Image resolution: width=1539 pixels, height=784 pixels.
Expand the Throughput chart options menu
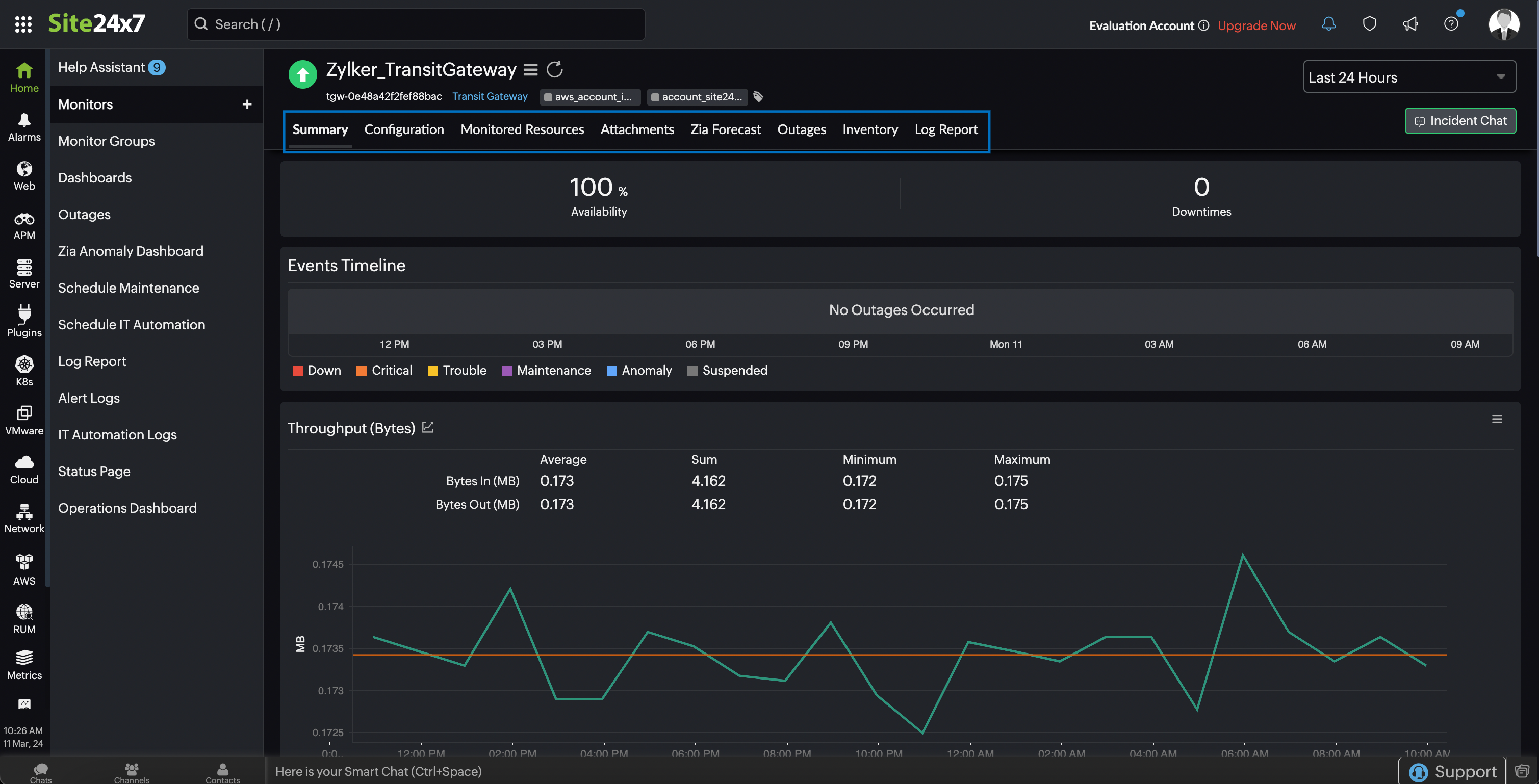point(1497,419)
